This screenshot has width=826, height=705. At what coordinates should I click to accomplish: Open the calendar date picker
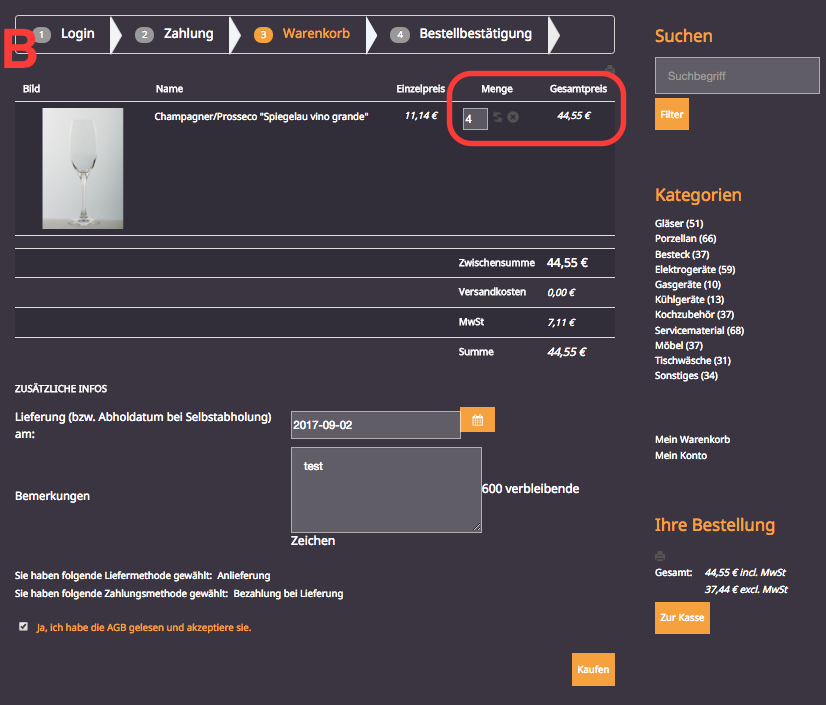477,420
